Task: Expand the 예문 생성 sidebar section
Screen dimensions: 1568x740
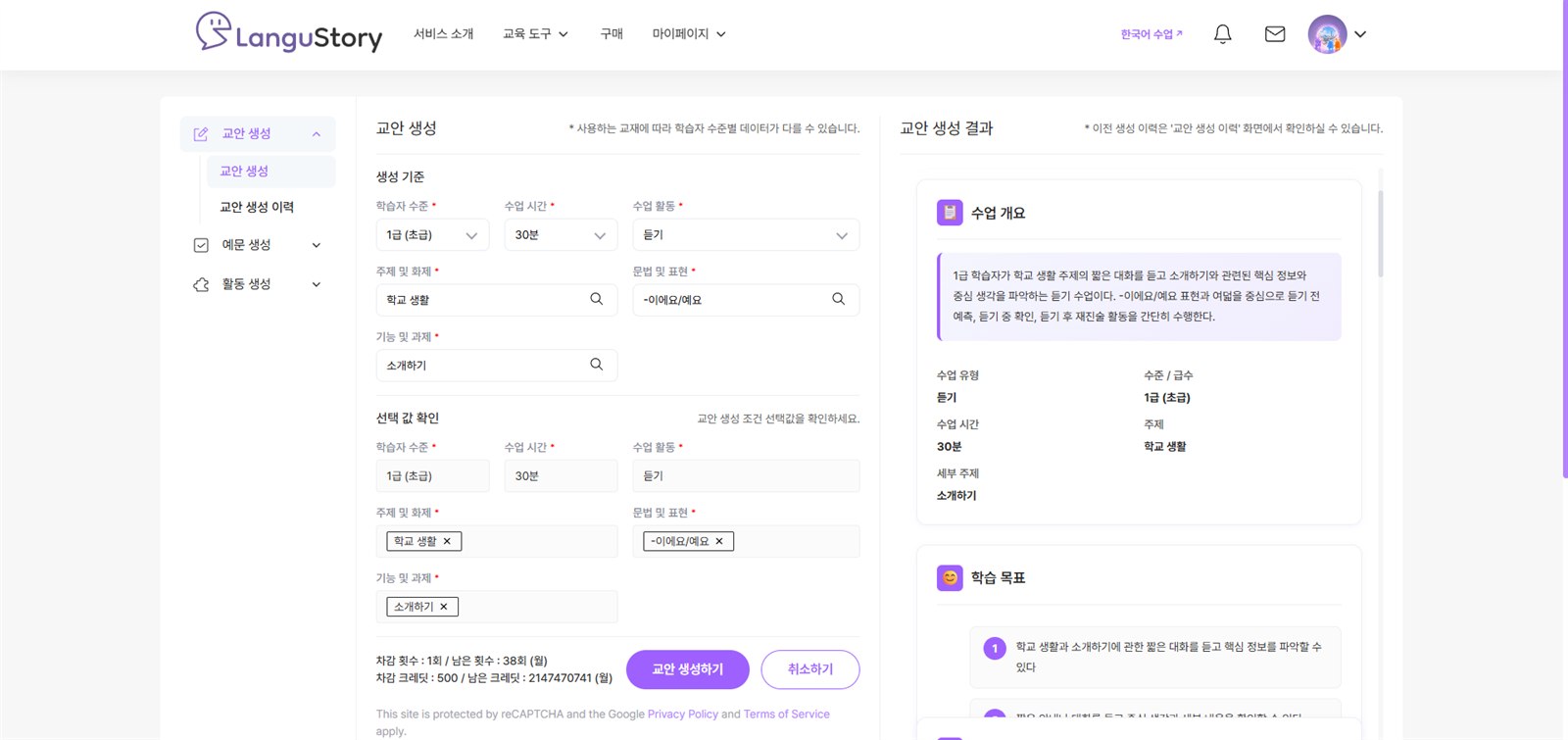Action: point(317,245)
